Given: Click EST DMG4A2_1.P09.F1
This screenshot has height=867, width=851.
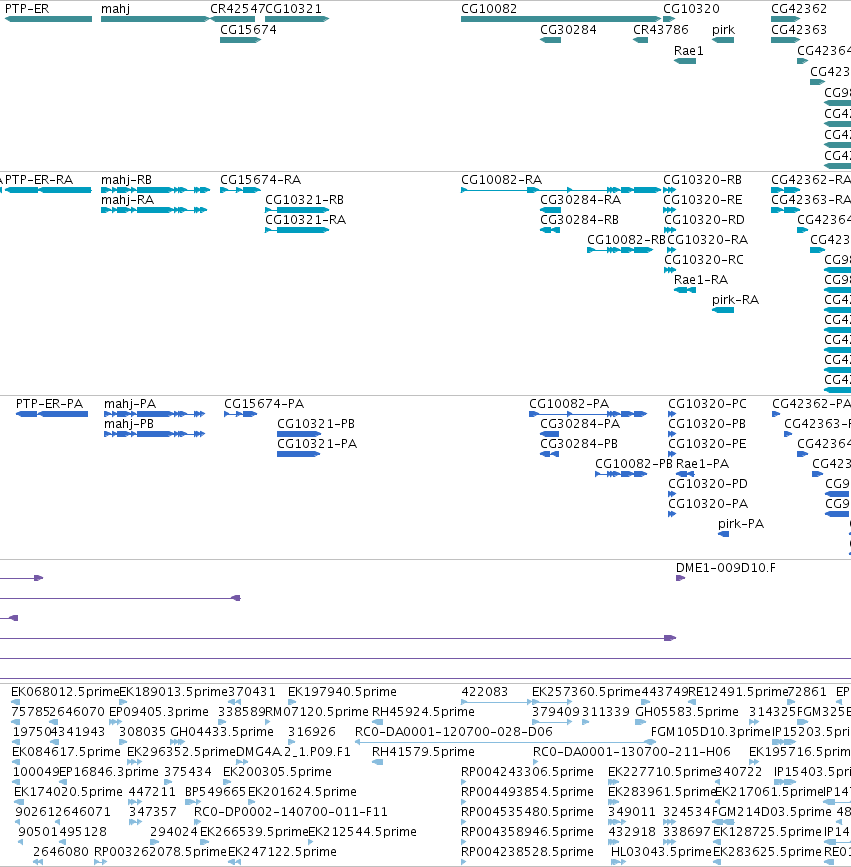Looking at the screenshot, I should [x=294, y=752].
